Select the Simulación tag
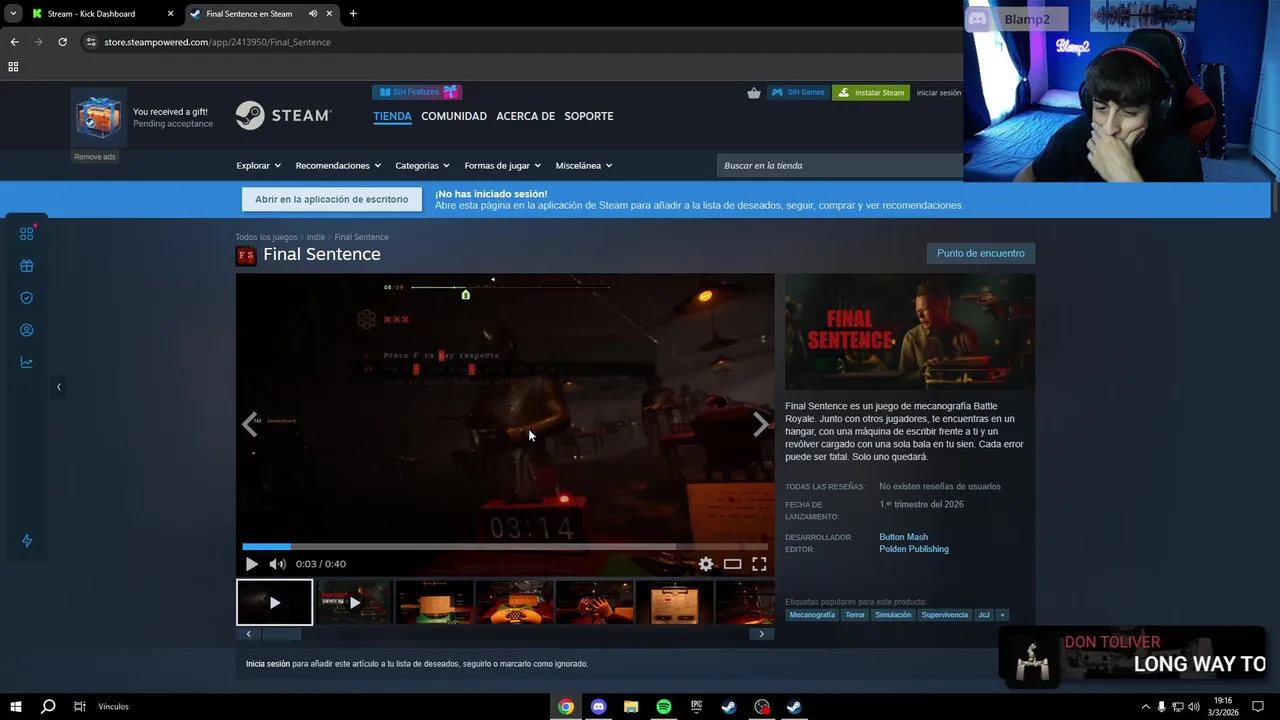The width and height of the screenshot is (1280, 720). [893, 615]
